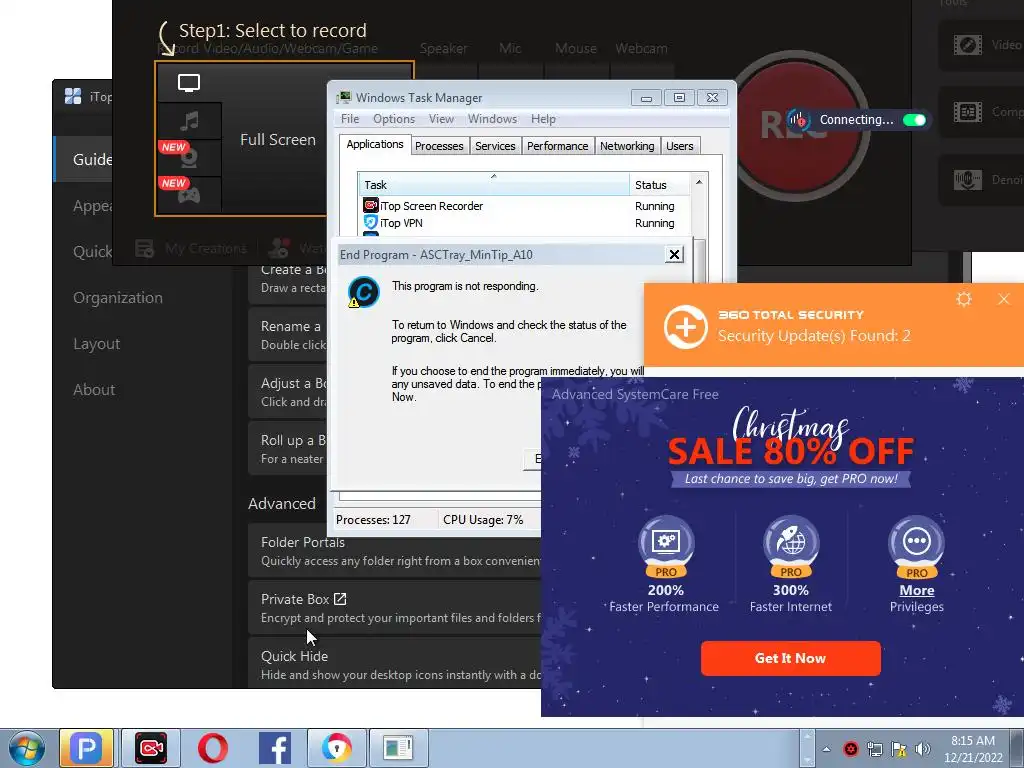Select the Applications tab
Screen dimensions: 1024x768
point(375,144)
